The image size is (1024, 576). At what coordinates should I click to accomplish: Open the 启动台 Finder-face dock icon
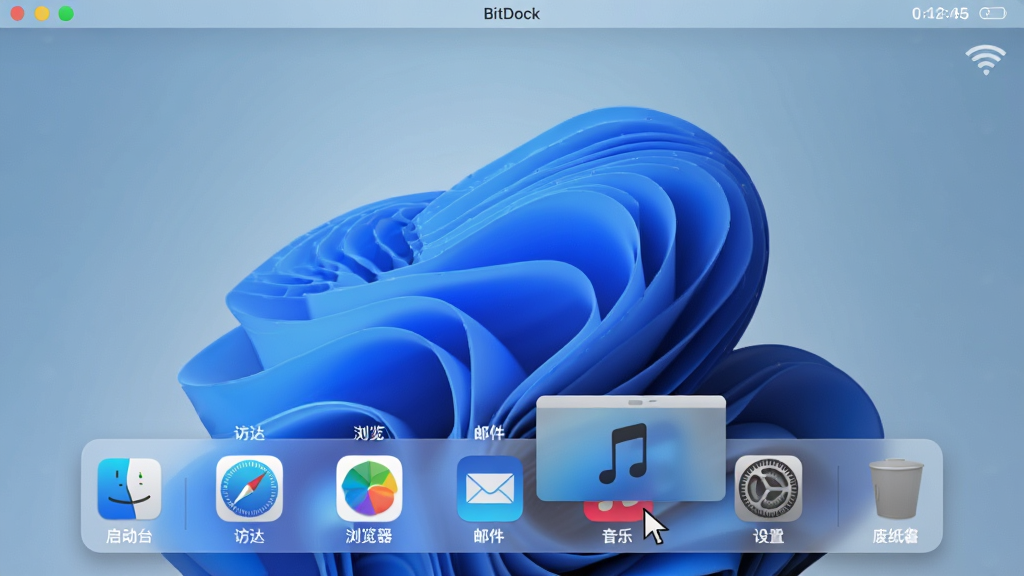[x=129, y=488]
